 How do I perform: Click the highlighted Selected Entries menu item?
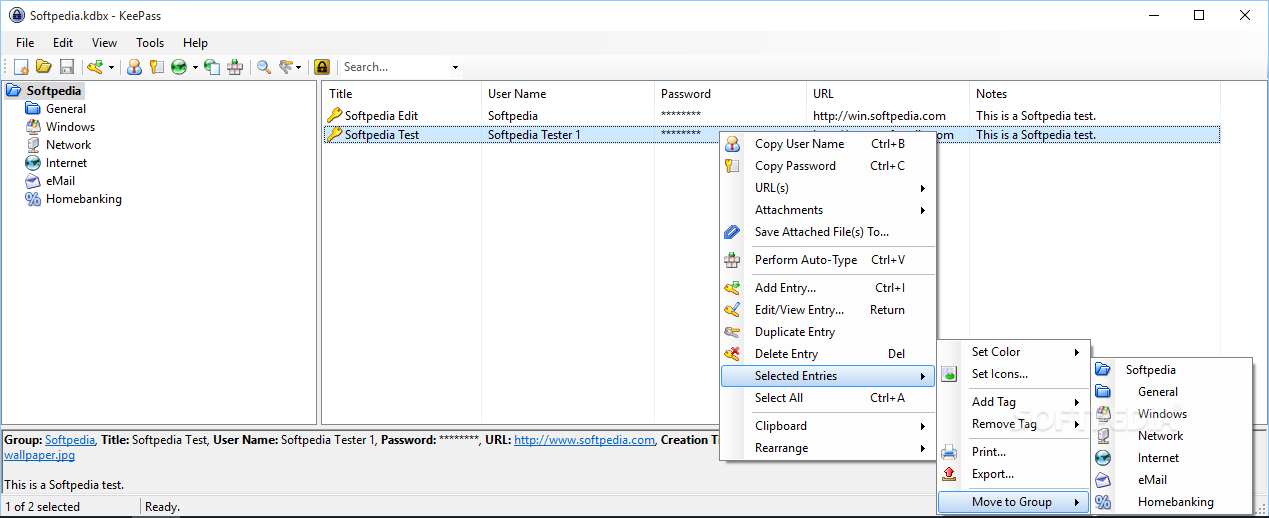(x=828, y=376)
